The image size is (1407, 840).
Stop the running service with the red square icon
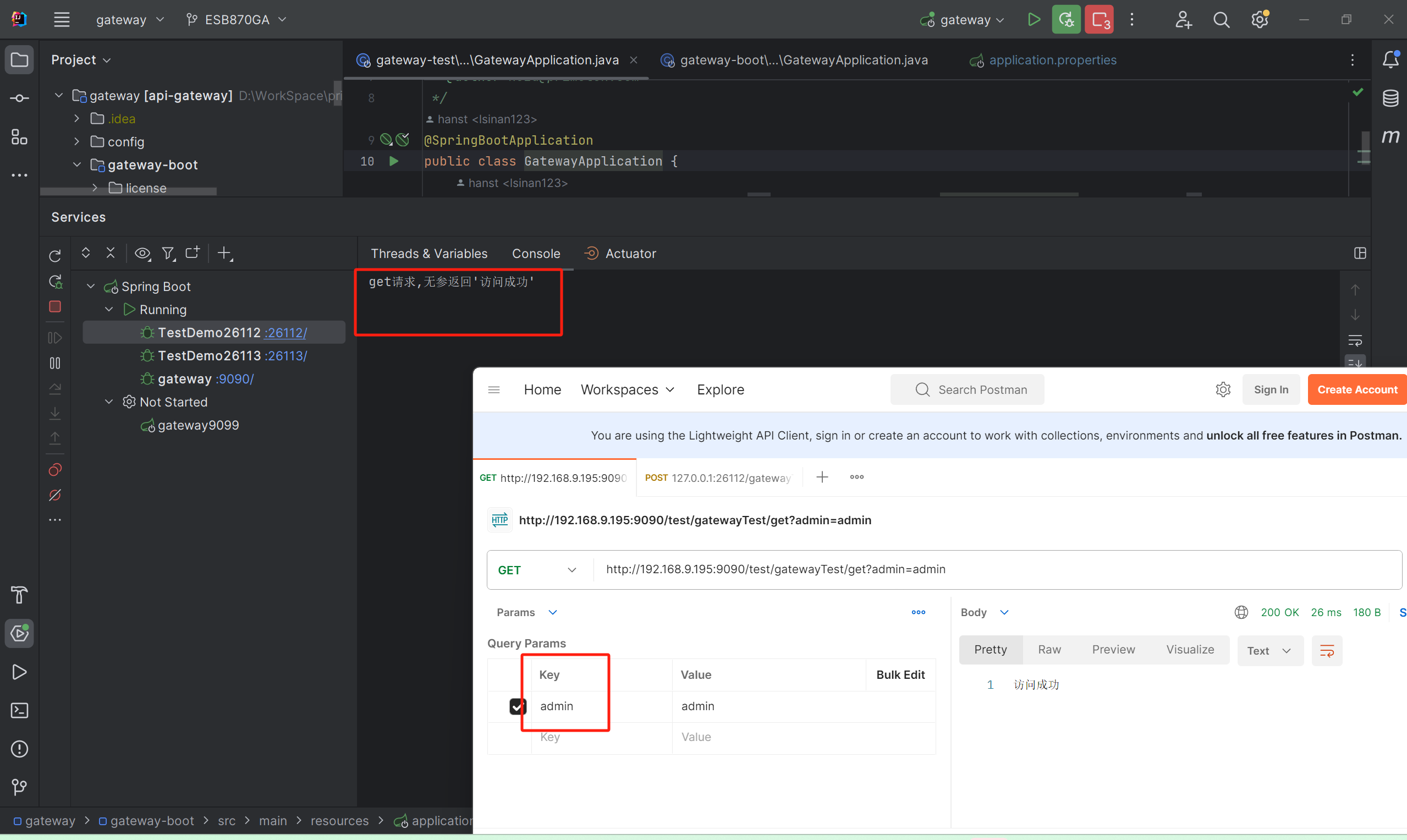tap(55, 306)
